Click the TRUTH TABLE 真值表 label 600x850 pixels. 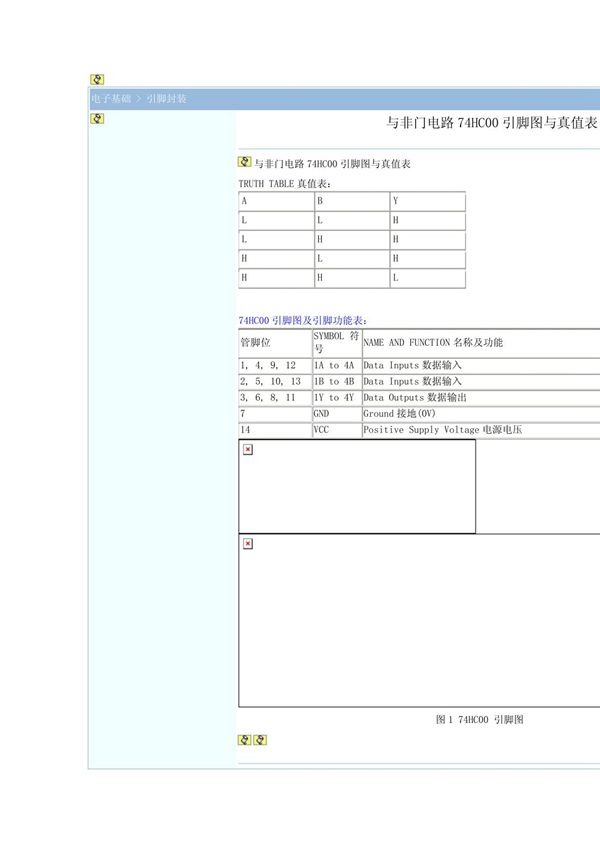(285, 184)
